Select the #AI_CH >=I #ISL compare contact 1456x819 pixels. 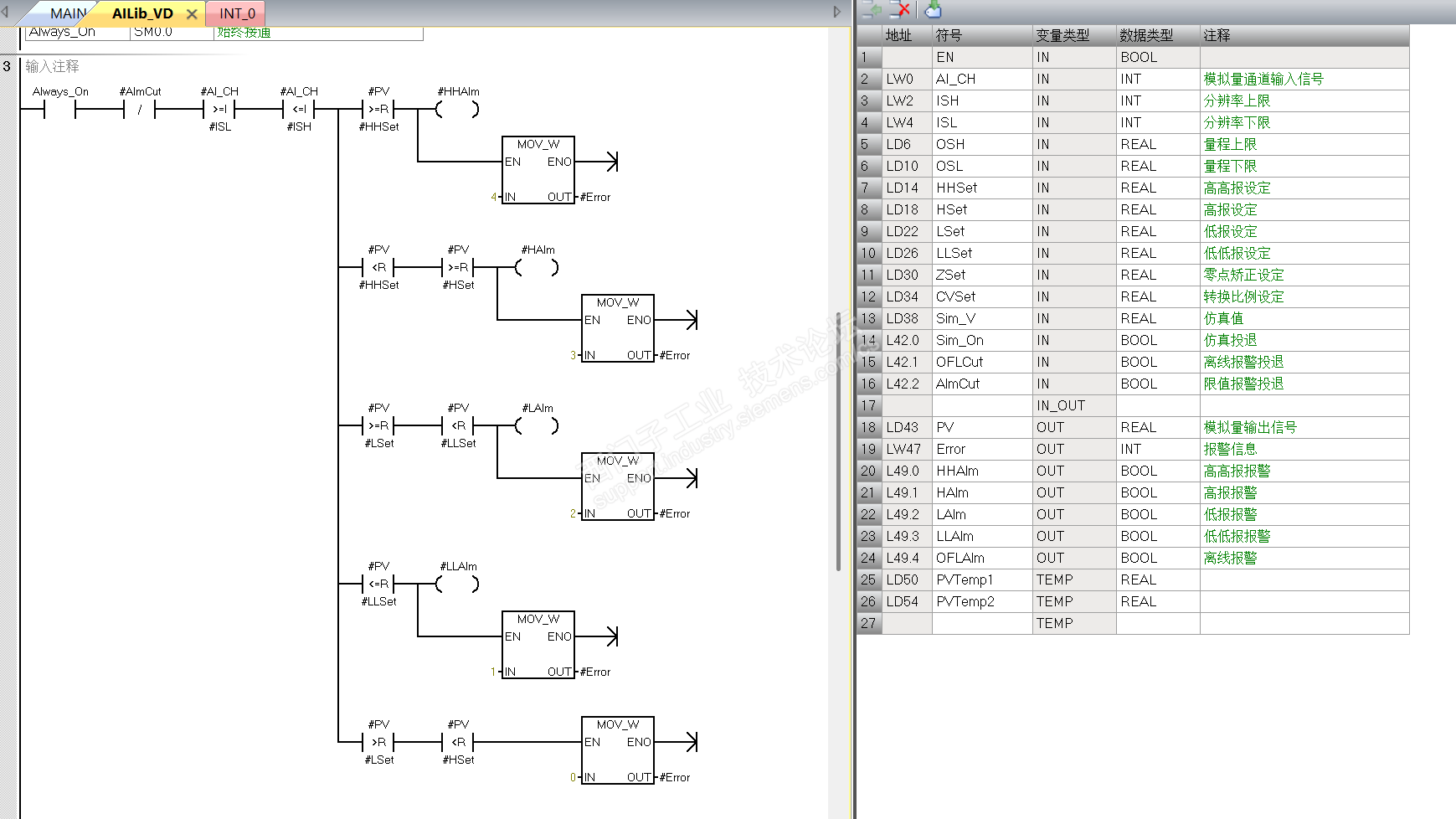click(x=219, y=109)
